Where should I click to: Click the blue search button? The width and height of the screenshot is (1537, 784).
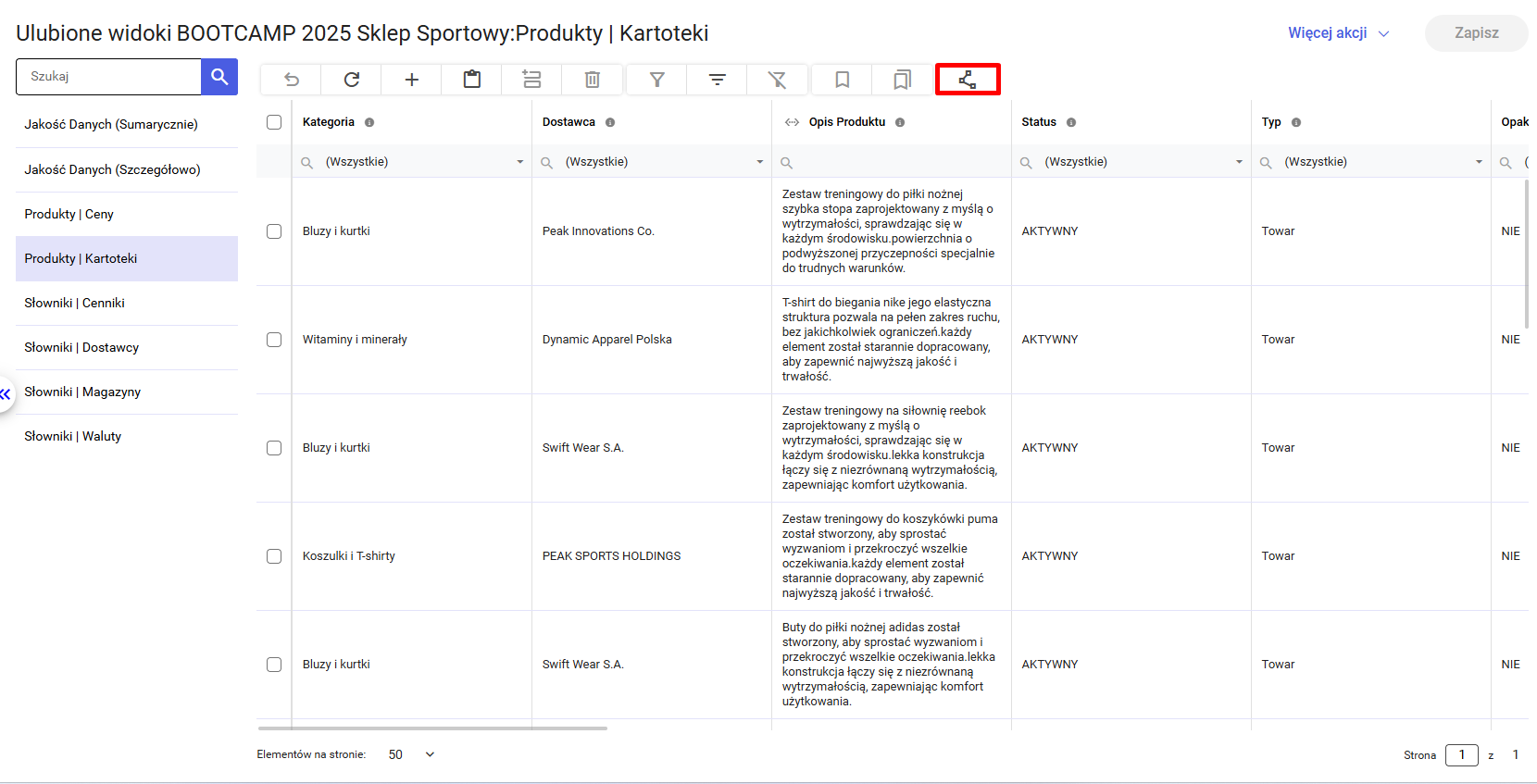pyautogui.click(x=219, y=77)
